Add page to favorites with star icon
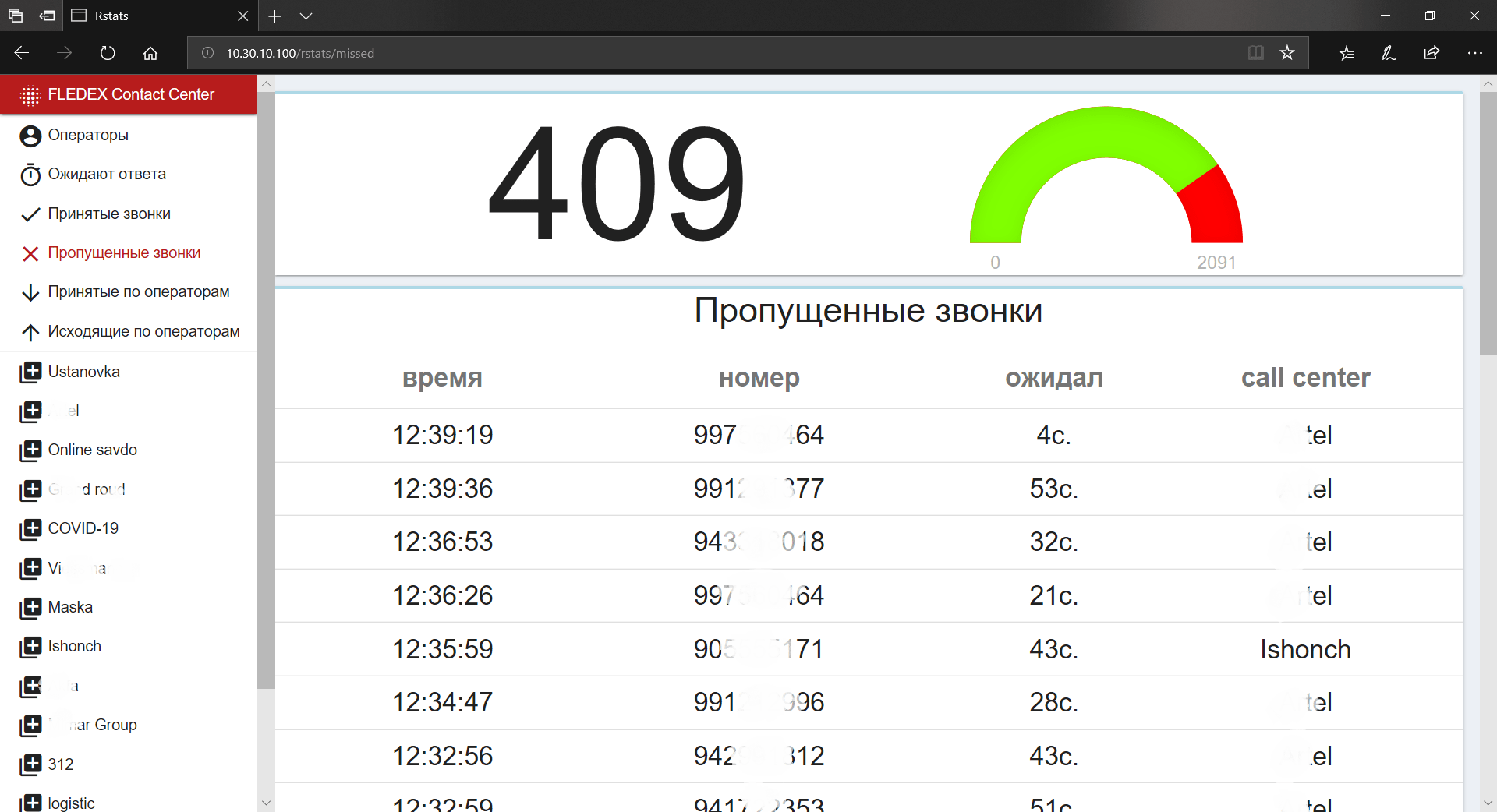 [x=1287, y=53]
